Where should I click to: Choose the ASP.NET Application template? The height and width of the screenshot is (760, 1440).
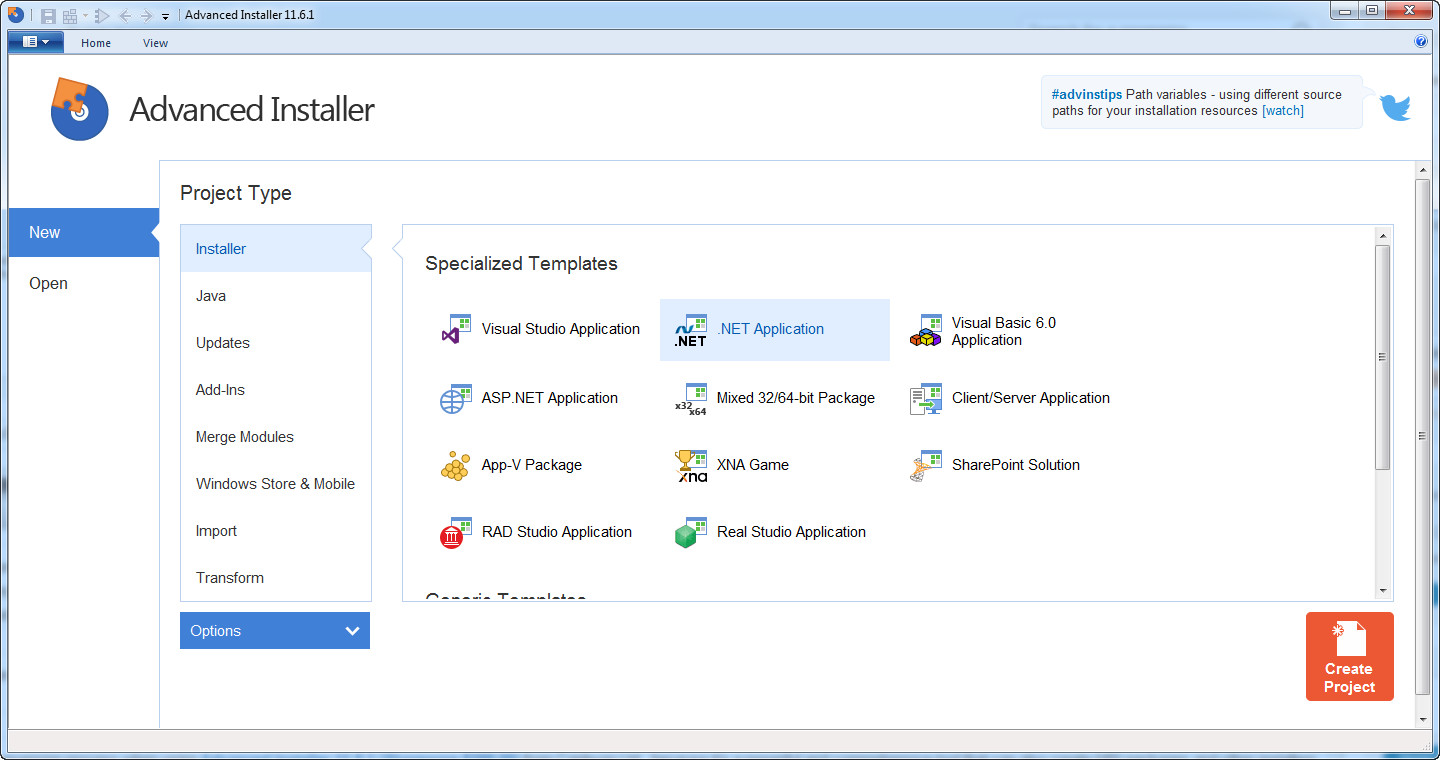click(549, 398)
